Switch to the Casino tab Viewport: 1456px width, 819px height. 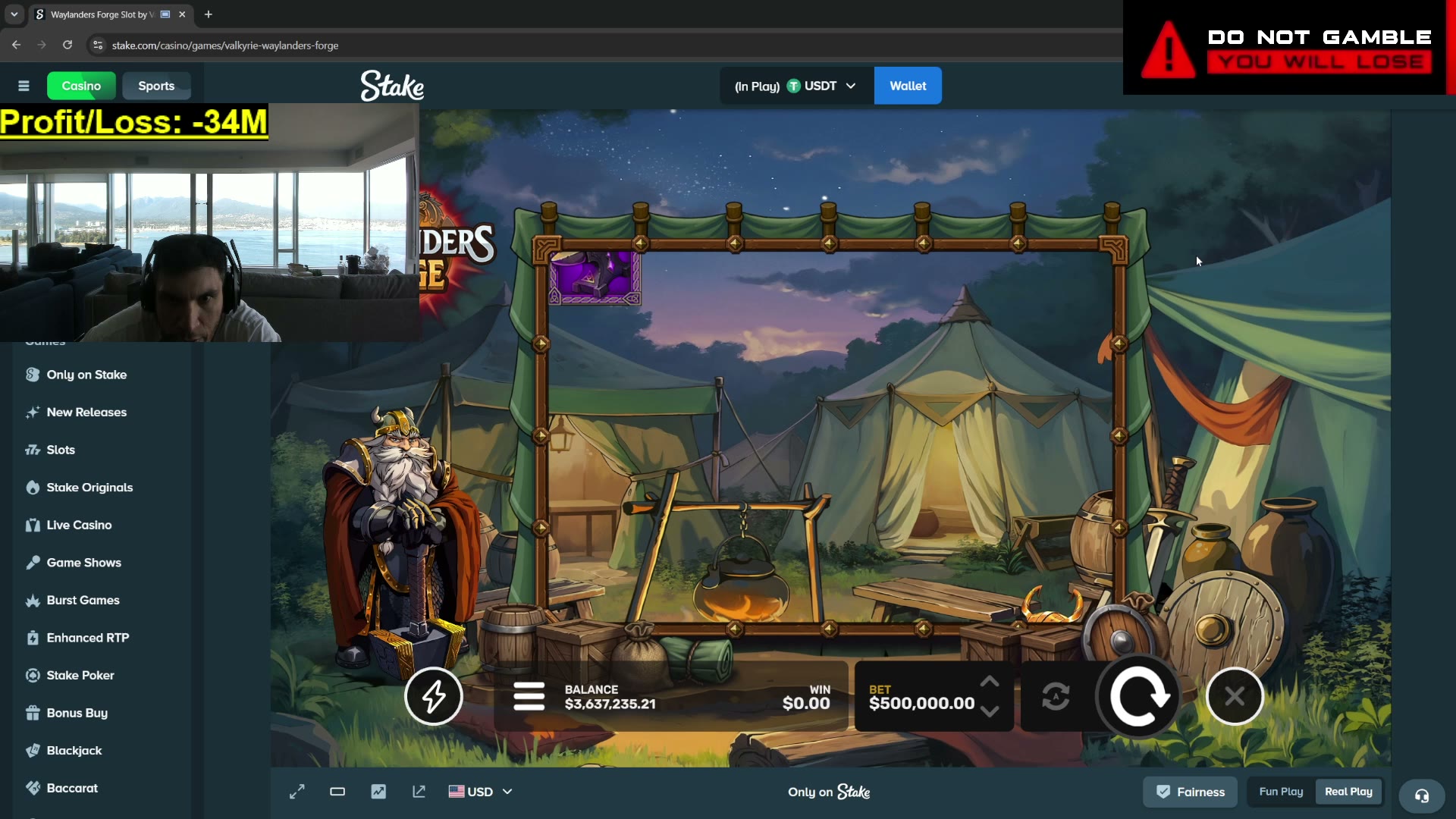(x=81, y=86)
